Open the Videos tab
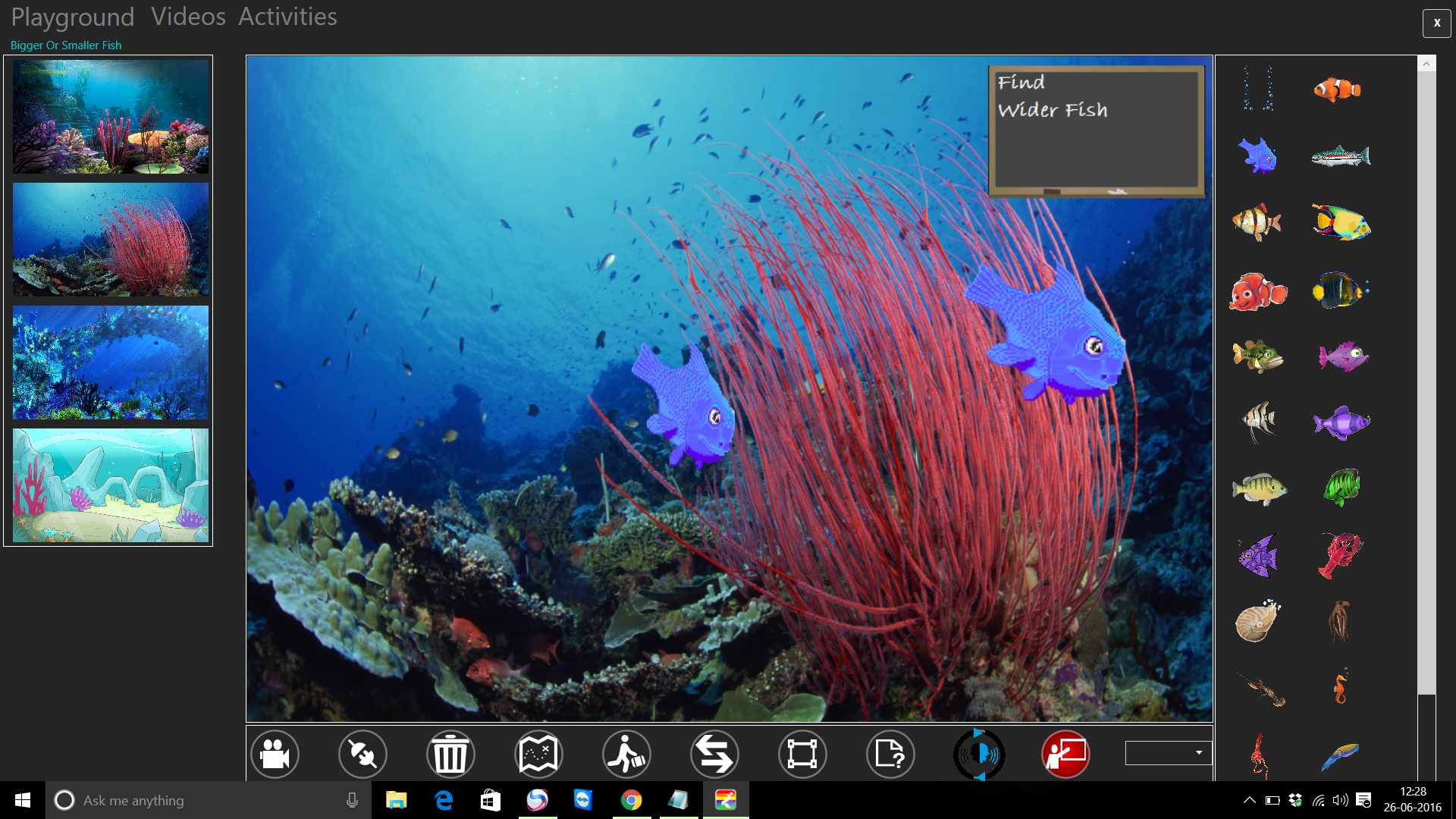 [188, 17]
